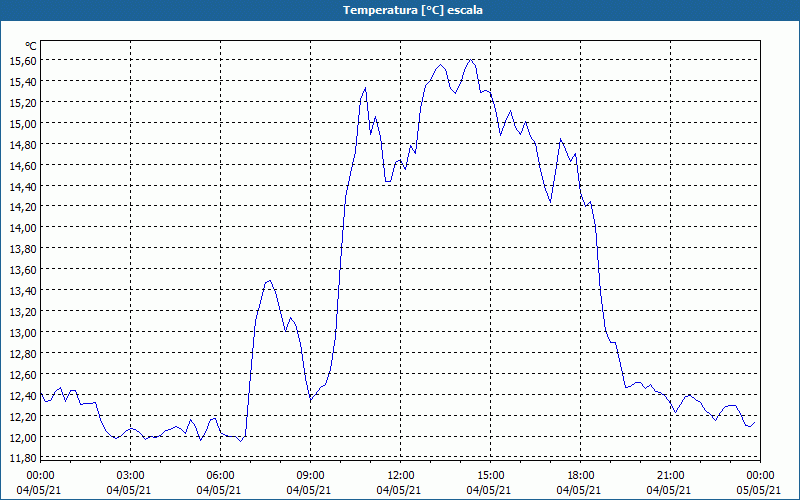Select the 15,20 axis value
The image size is (800, 500).
pos(23,103)
